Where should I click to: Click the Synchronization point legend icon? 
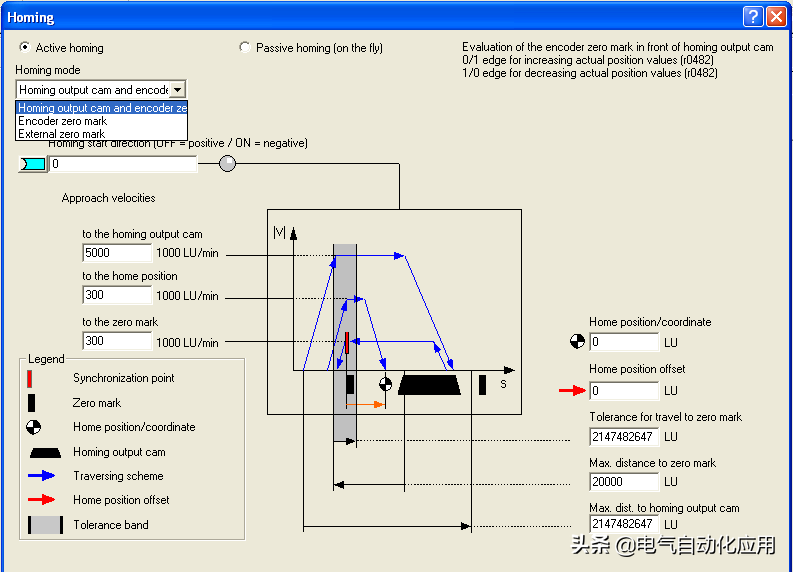point(30,378)
